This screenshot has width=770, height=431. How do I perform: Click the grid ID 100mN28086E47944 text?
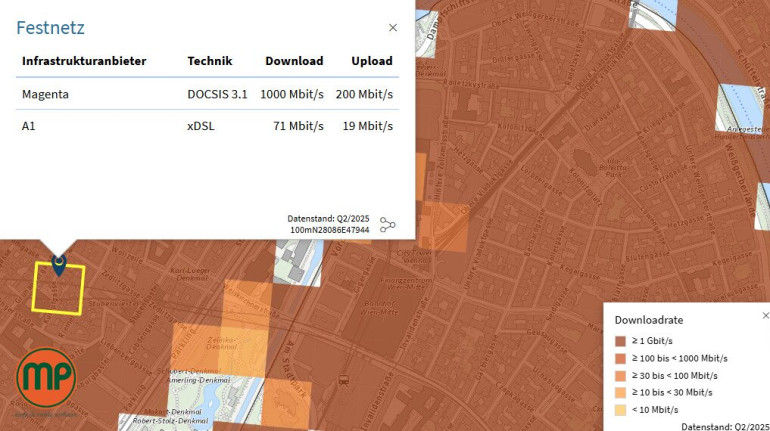tap(329, 230)
